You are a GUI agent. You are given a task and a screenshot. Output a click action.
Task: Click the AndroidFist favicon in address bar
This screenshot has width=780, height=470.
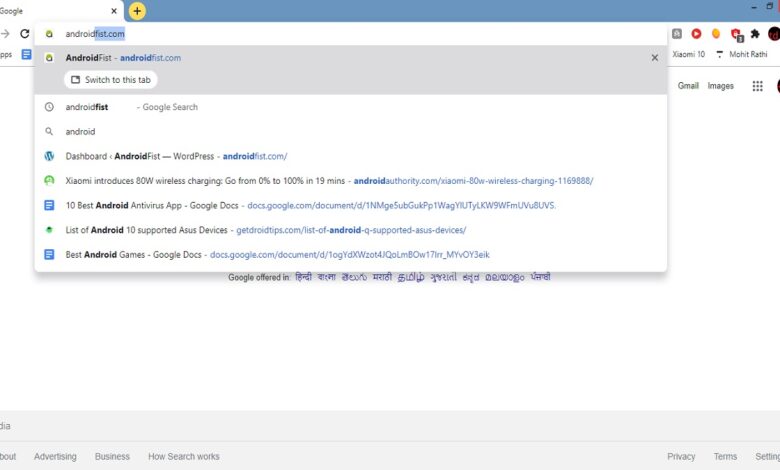(49, 34)
